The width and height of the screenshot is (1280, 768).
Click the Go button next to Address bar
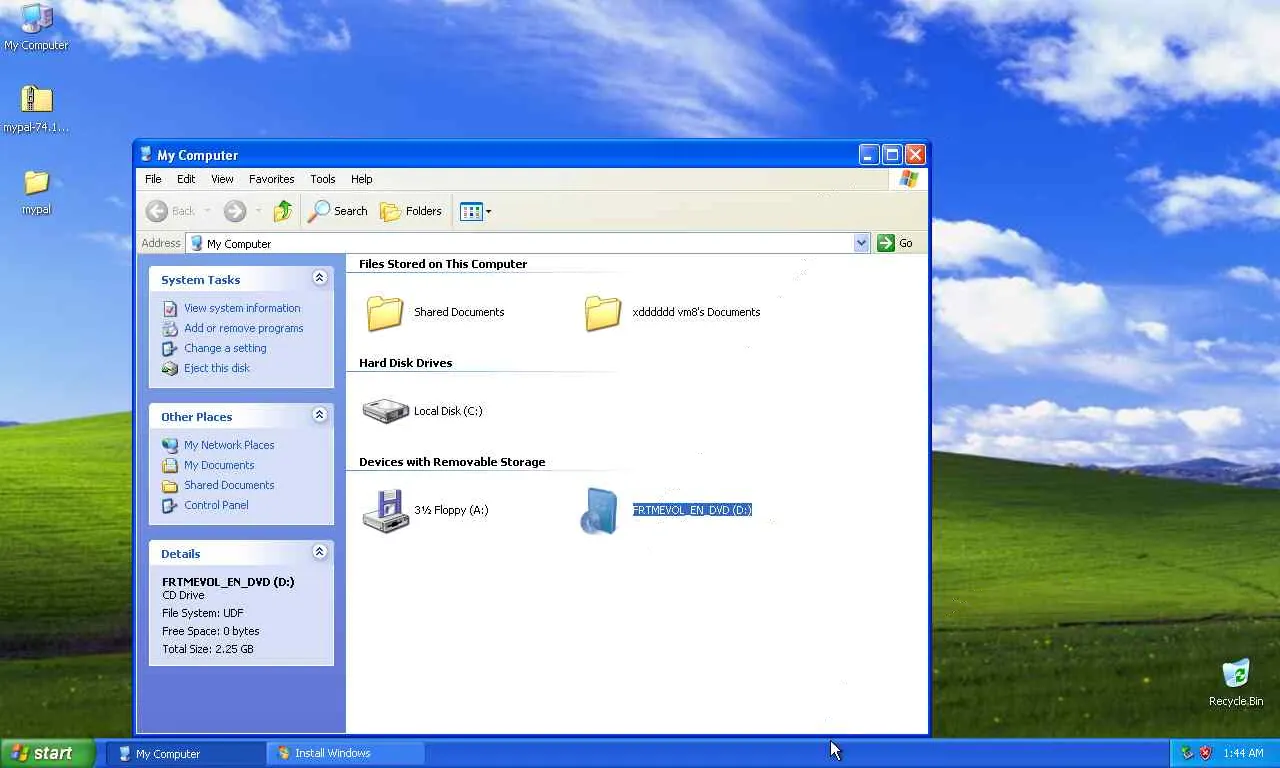895,243
